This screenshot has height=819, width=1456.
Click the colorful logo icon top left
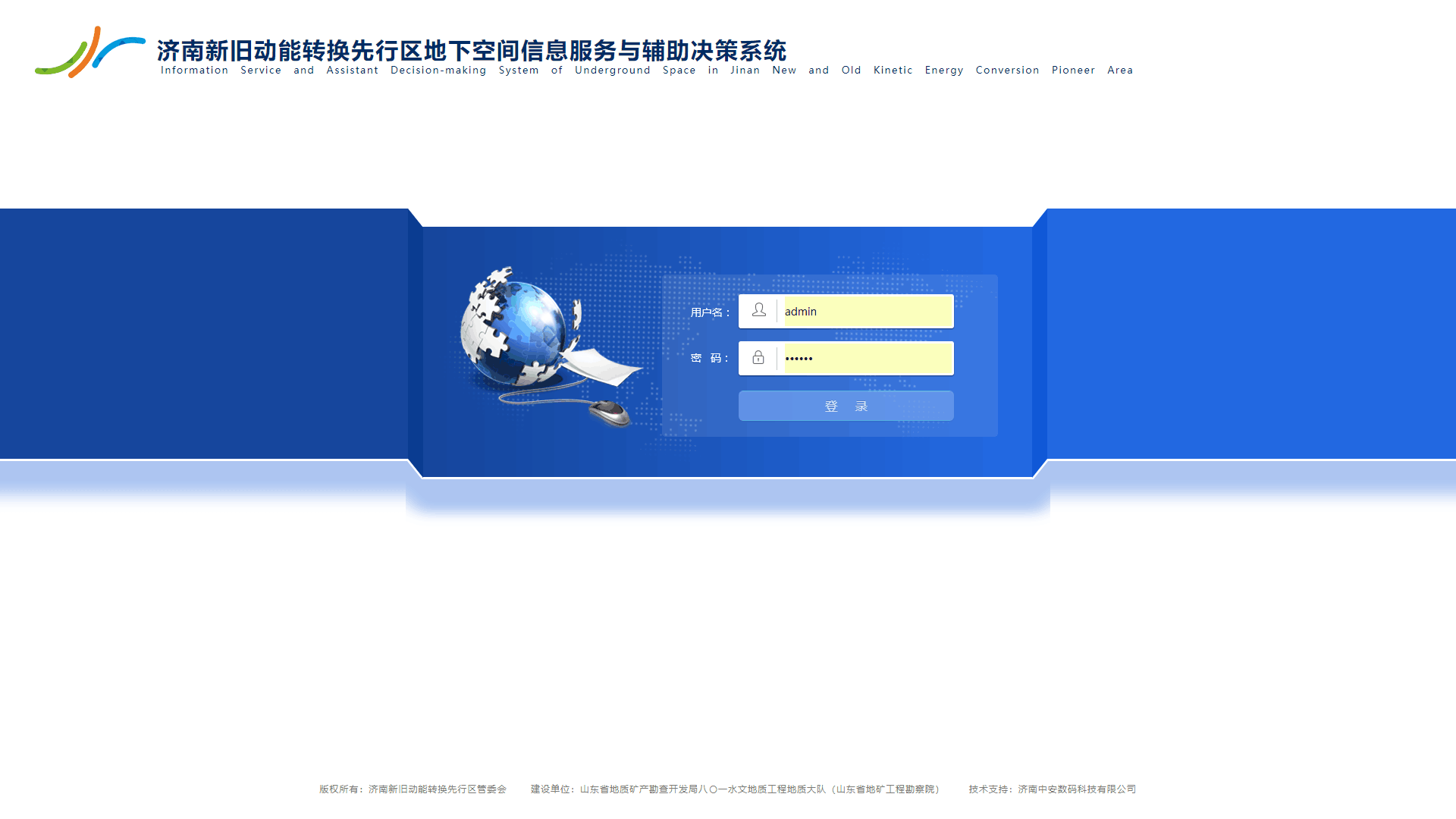[89, 51]
